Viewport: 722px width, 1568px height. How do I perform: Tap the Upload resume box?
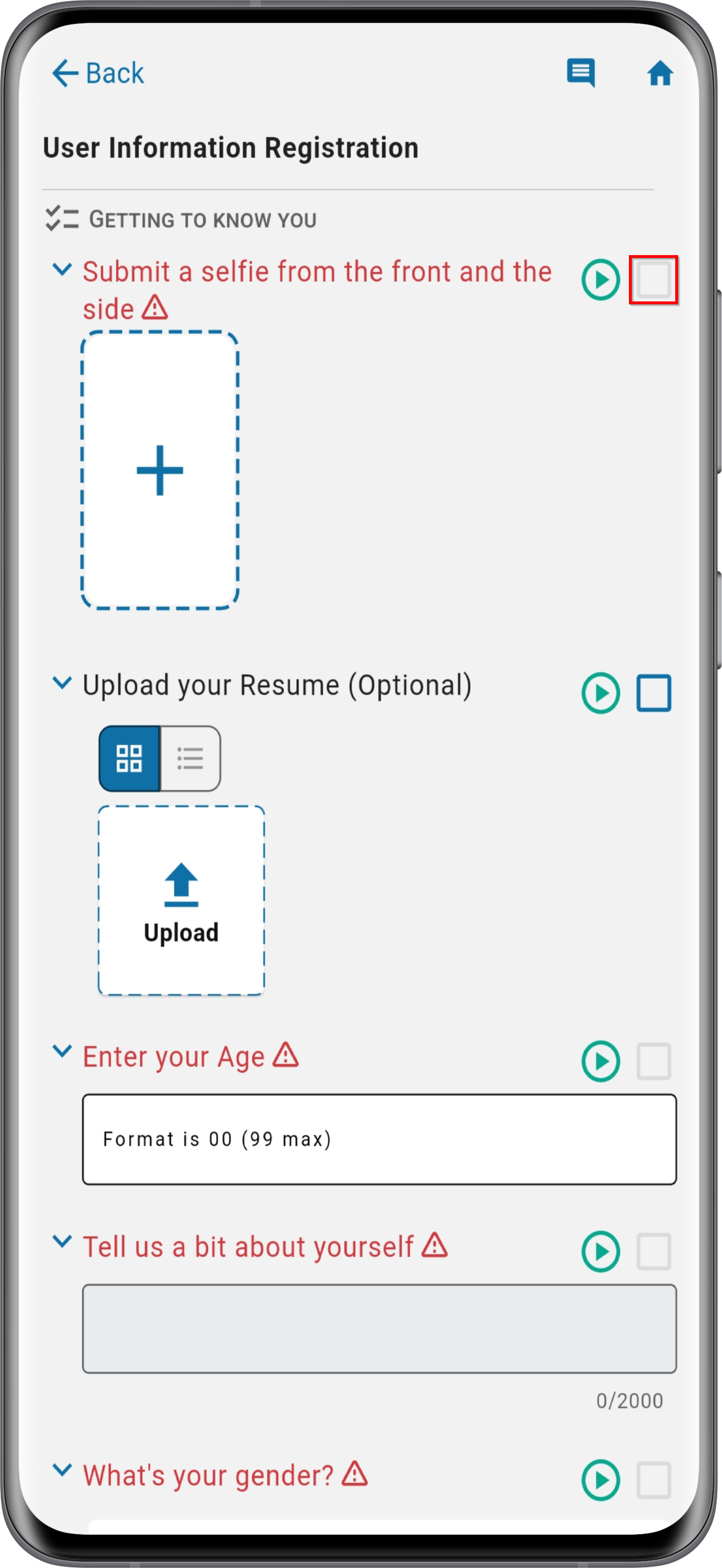tap(181, 901)
